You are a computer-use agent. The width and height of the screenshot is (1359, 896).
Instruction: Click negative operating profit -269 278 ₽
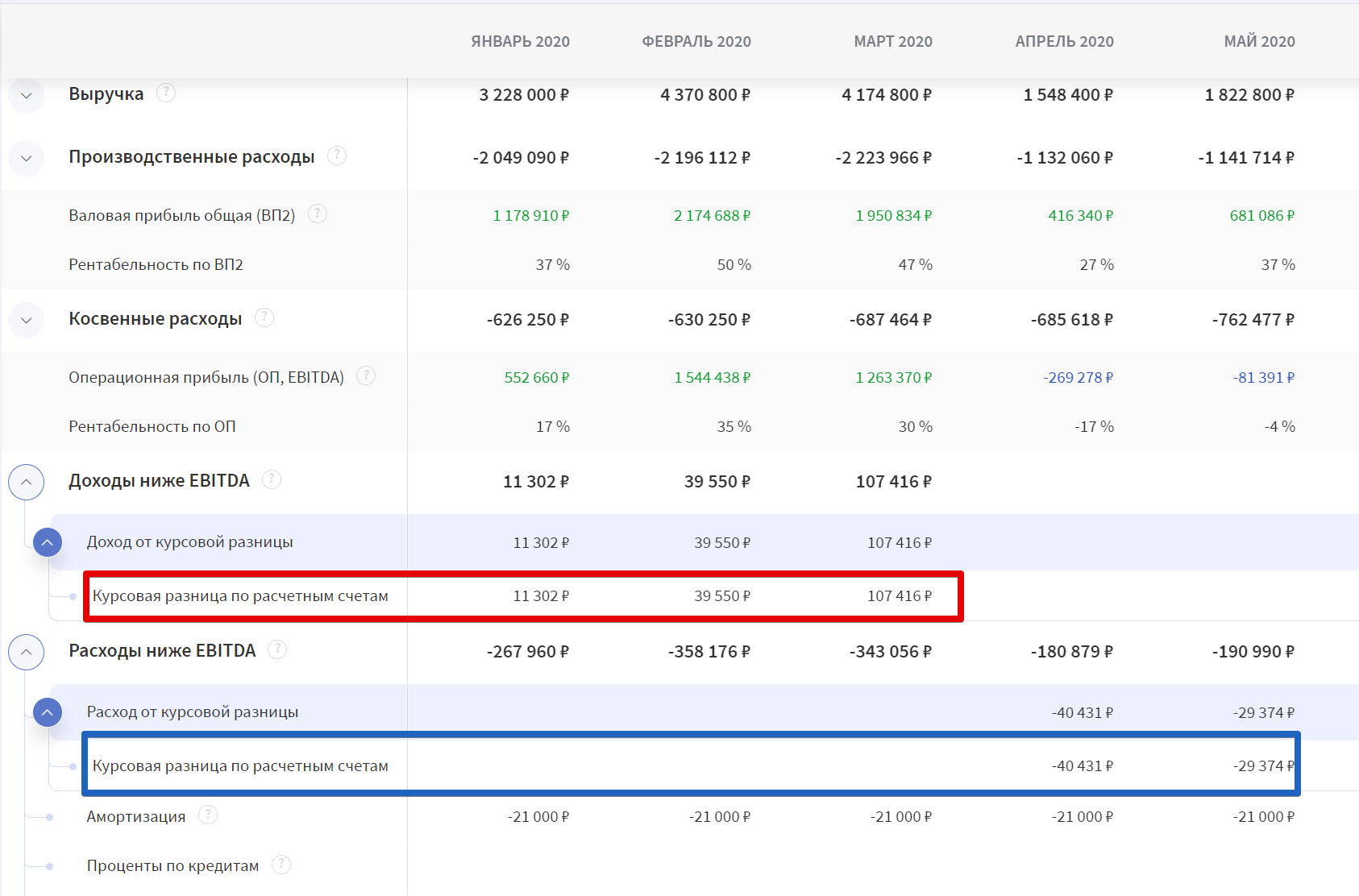pos(1078,378)
